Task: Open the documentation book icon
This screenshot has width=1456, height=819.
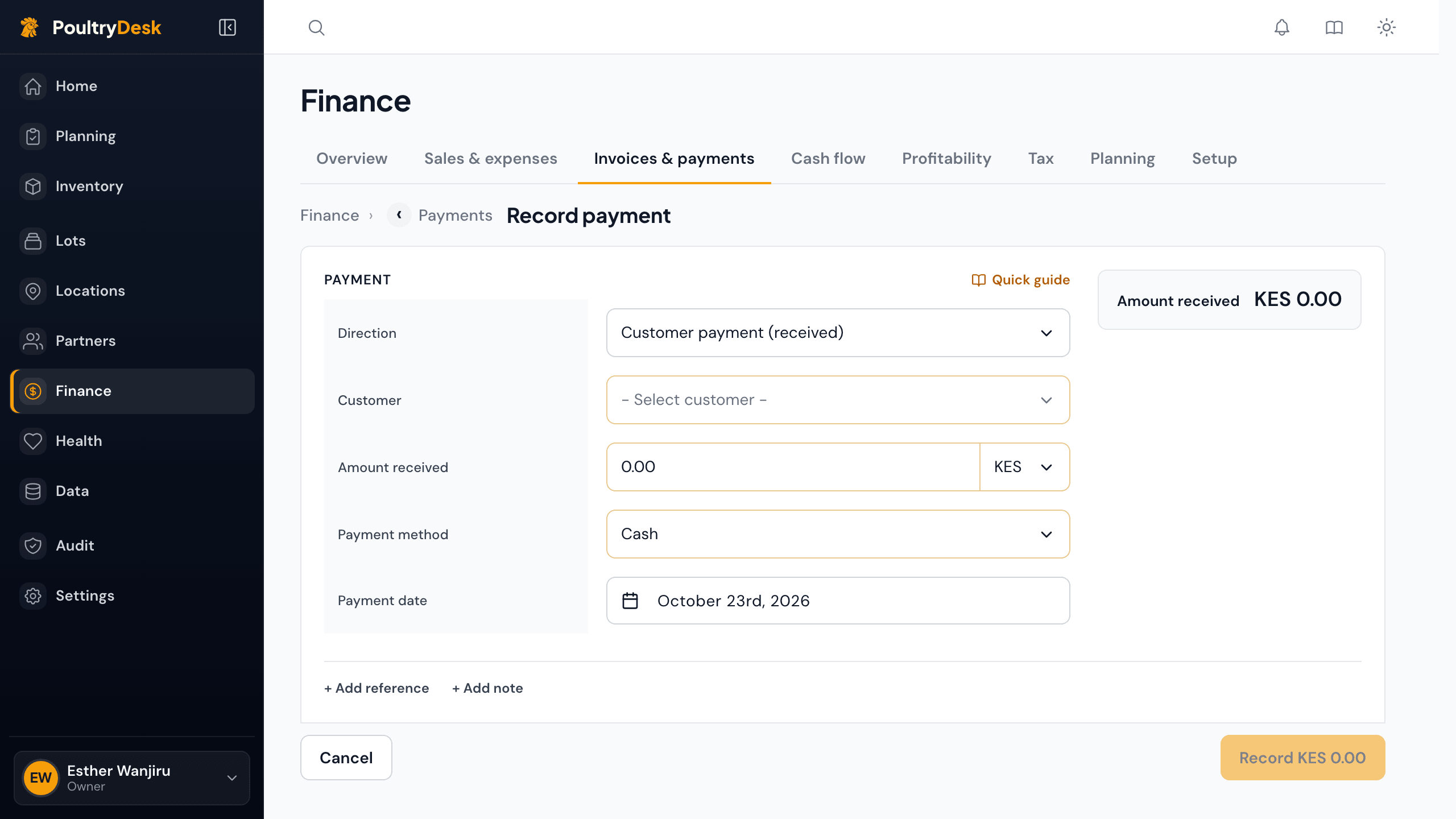Action: [1334, 27]
